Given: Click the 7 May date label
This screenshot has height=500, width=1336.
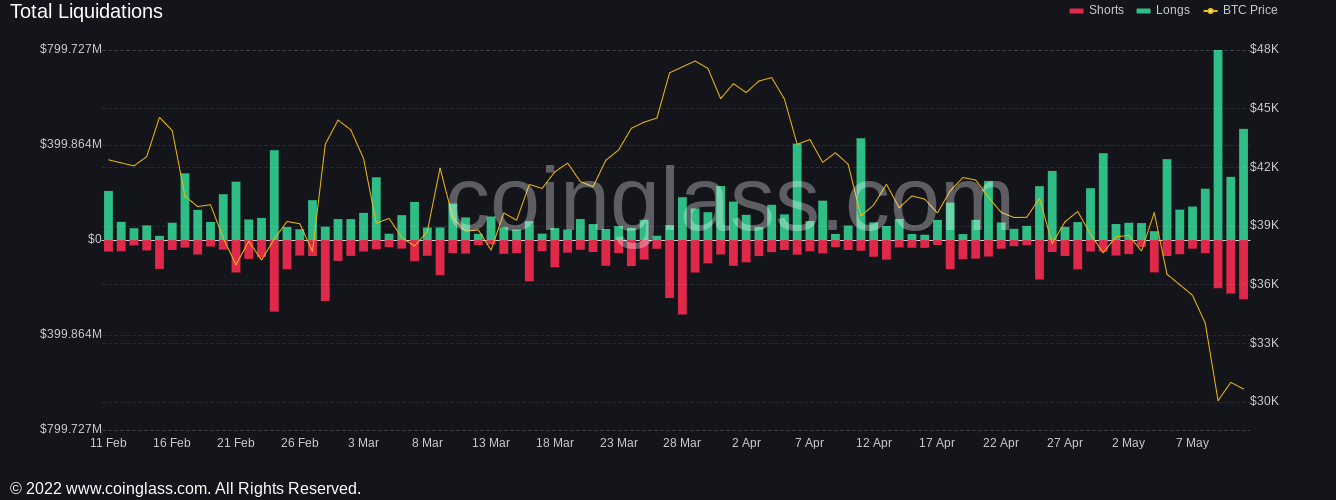Looking at the screenshot, I should click(1192, 443).
